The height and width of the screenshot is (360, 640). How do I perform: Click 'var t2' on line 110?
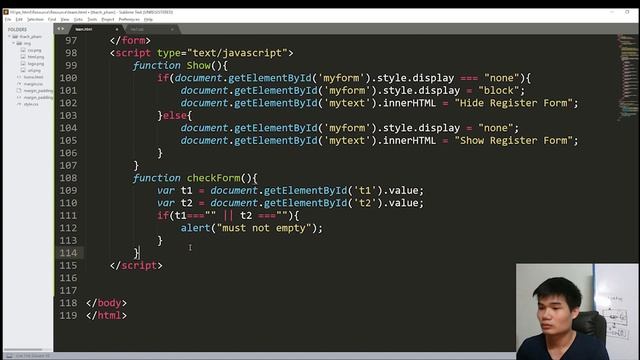pos(174,203)
